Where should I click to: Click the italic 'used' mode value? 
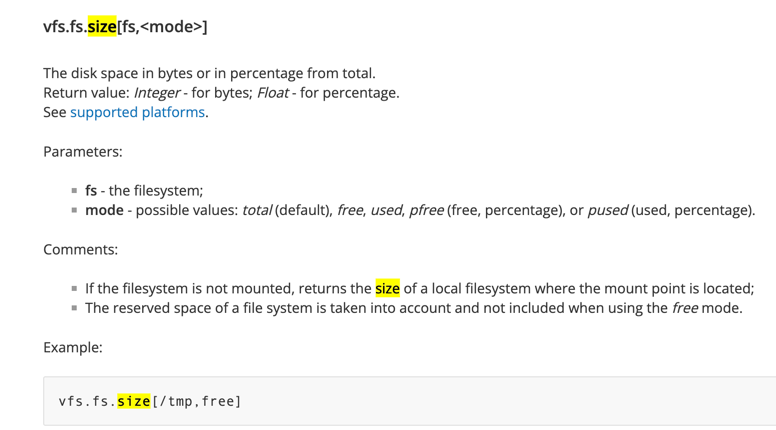tap(387, 210)
